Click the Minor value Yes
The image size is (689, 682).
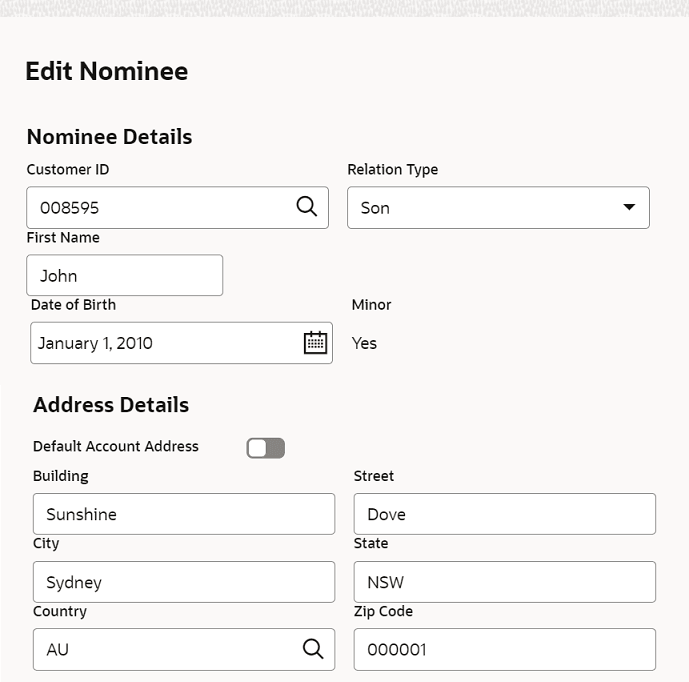pyautogui.click(x=364, y=343)
